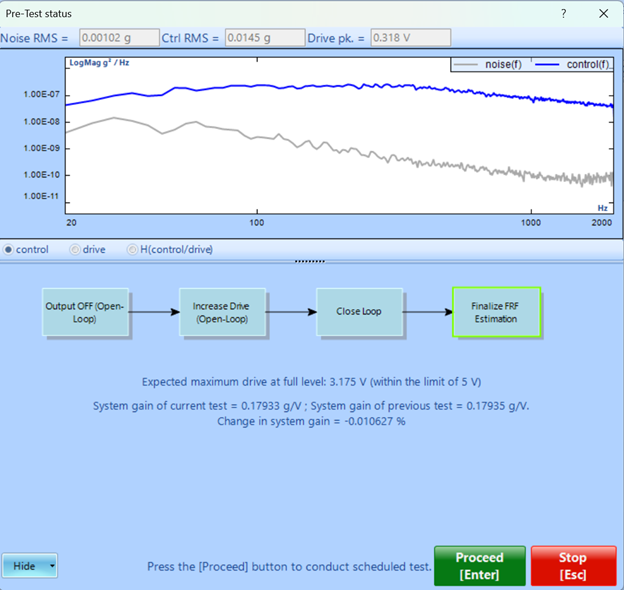Open the Hide button dropdown arrow

[52, 566]
